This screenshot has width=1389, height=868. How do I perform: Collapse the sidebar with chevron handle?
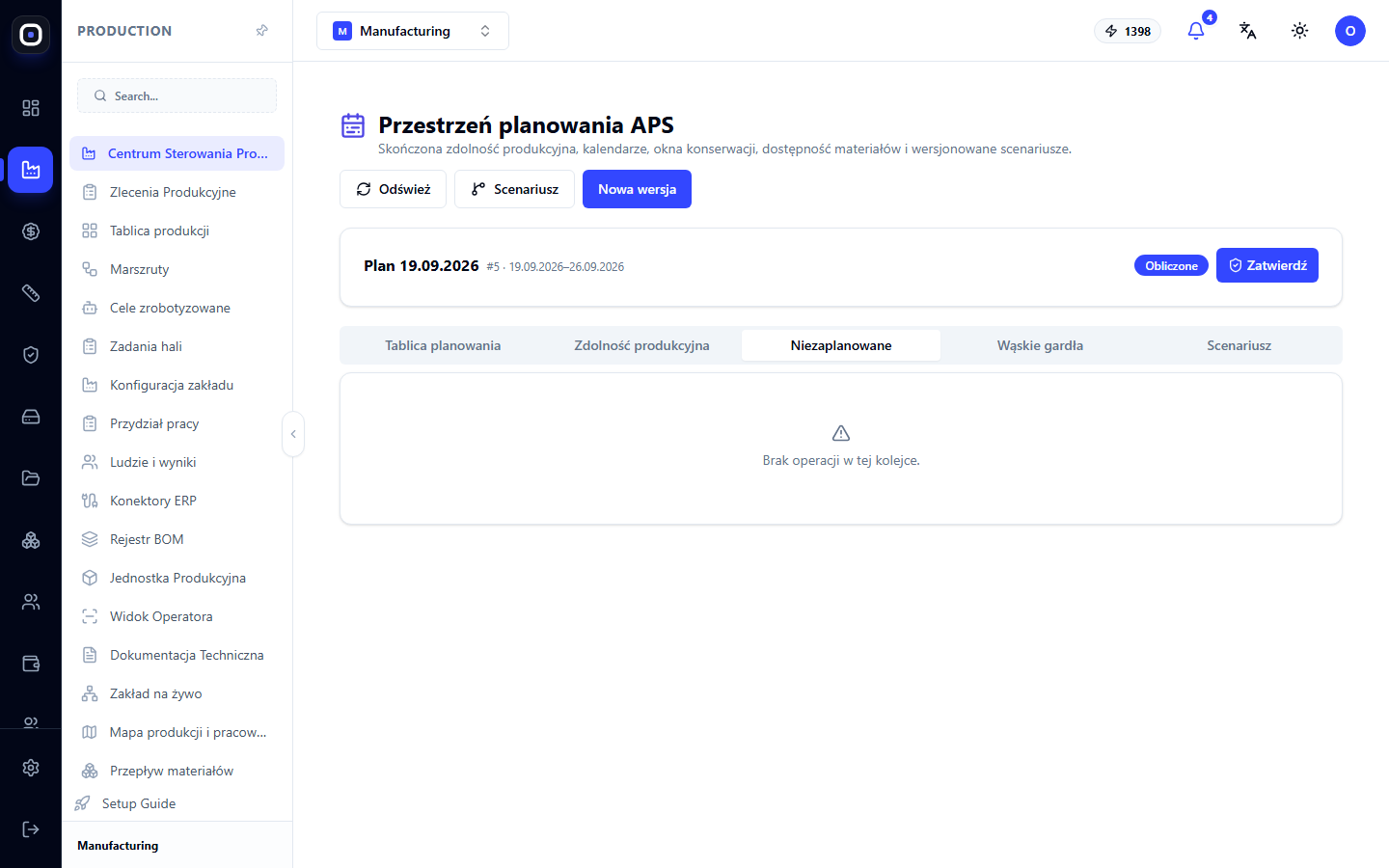pos(293,434)
